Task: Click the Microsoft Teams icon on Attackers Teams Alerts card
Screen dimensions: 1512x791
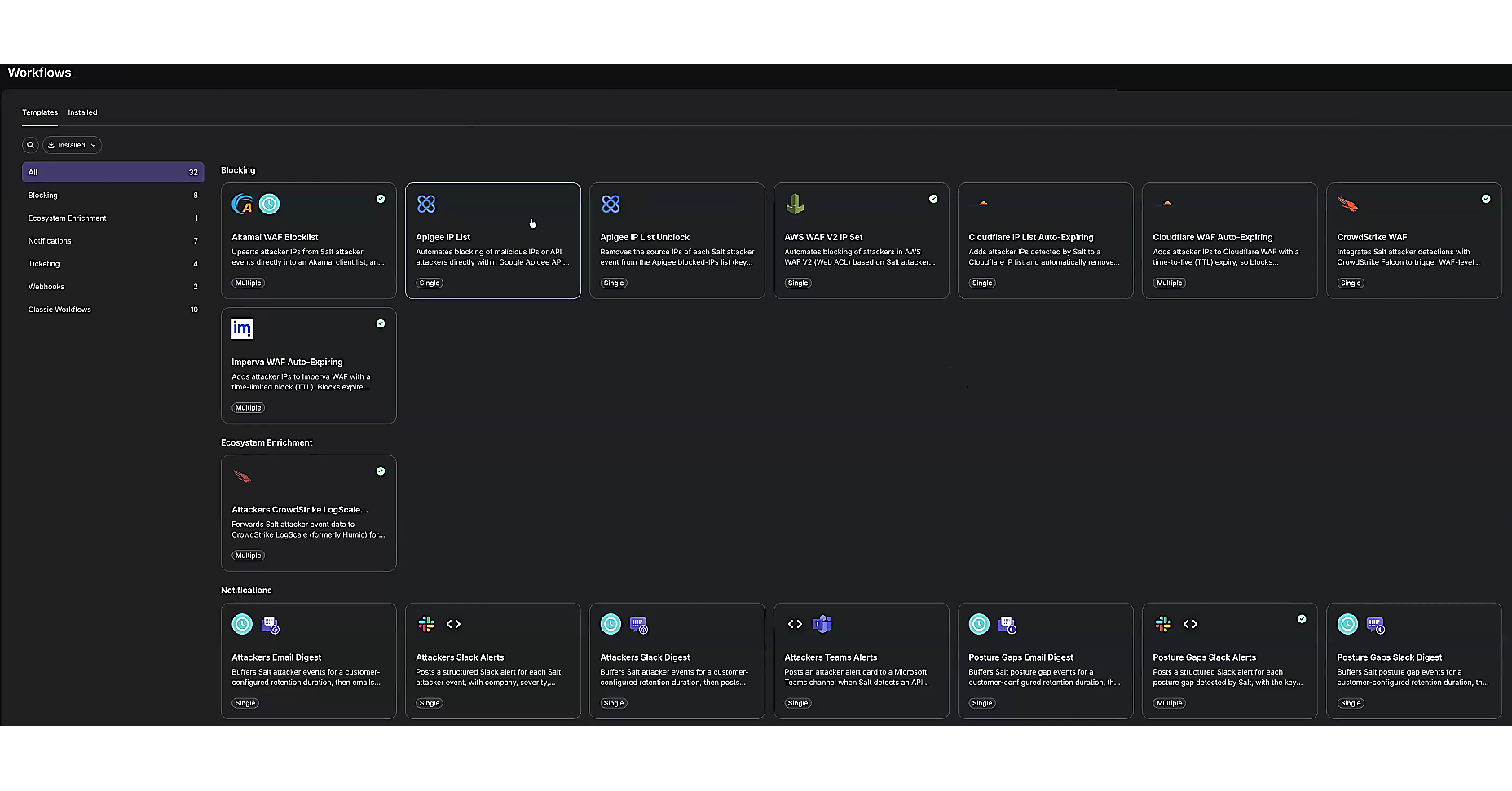Action: tap(822, 624)
